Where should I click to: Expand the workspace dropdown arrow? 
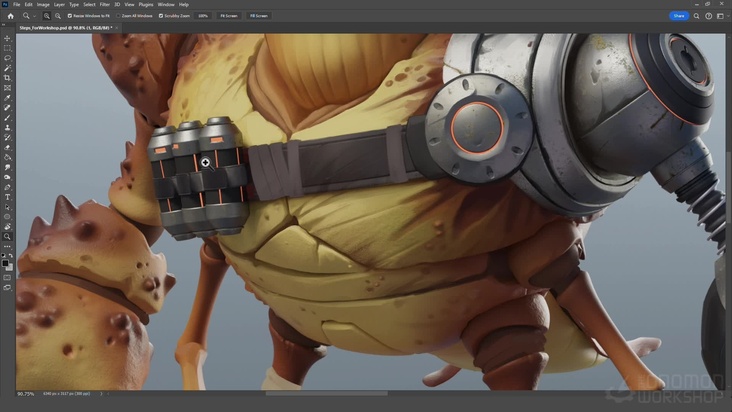click(727, 16)
